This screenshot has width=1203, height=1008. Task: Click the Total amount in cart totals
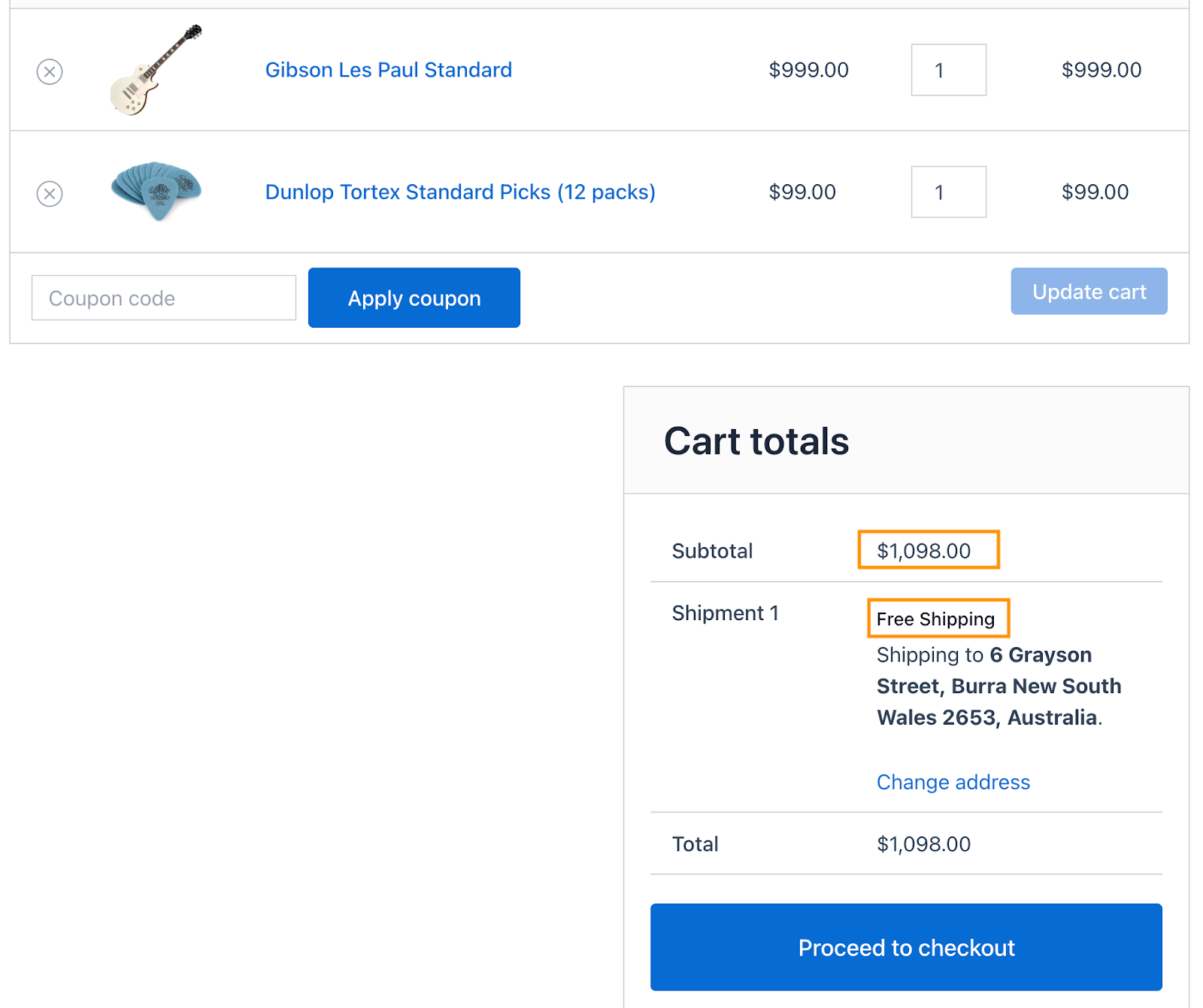923,844
